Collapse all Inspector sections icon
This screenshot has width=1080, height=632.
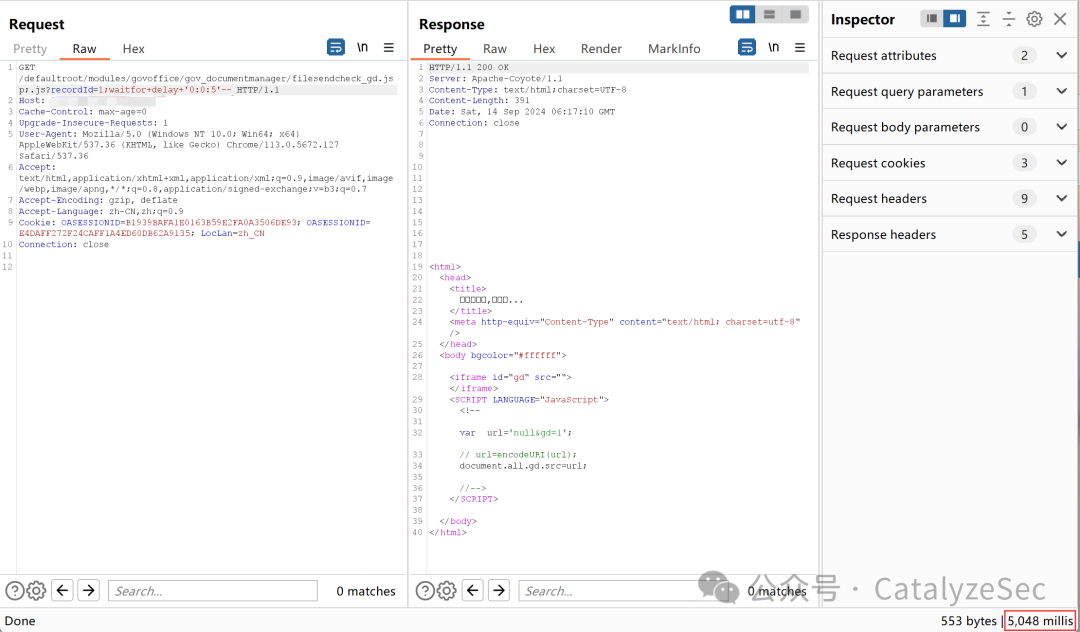pos(1008,19)
